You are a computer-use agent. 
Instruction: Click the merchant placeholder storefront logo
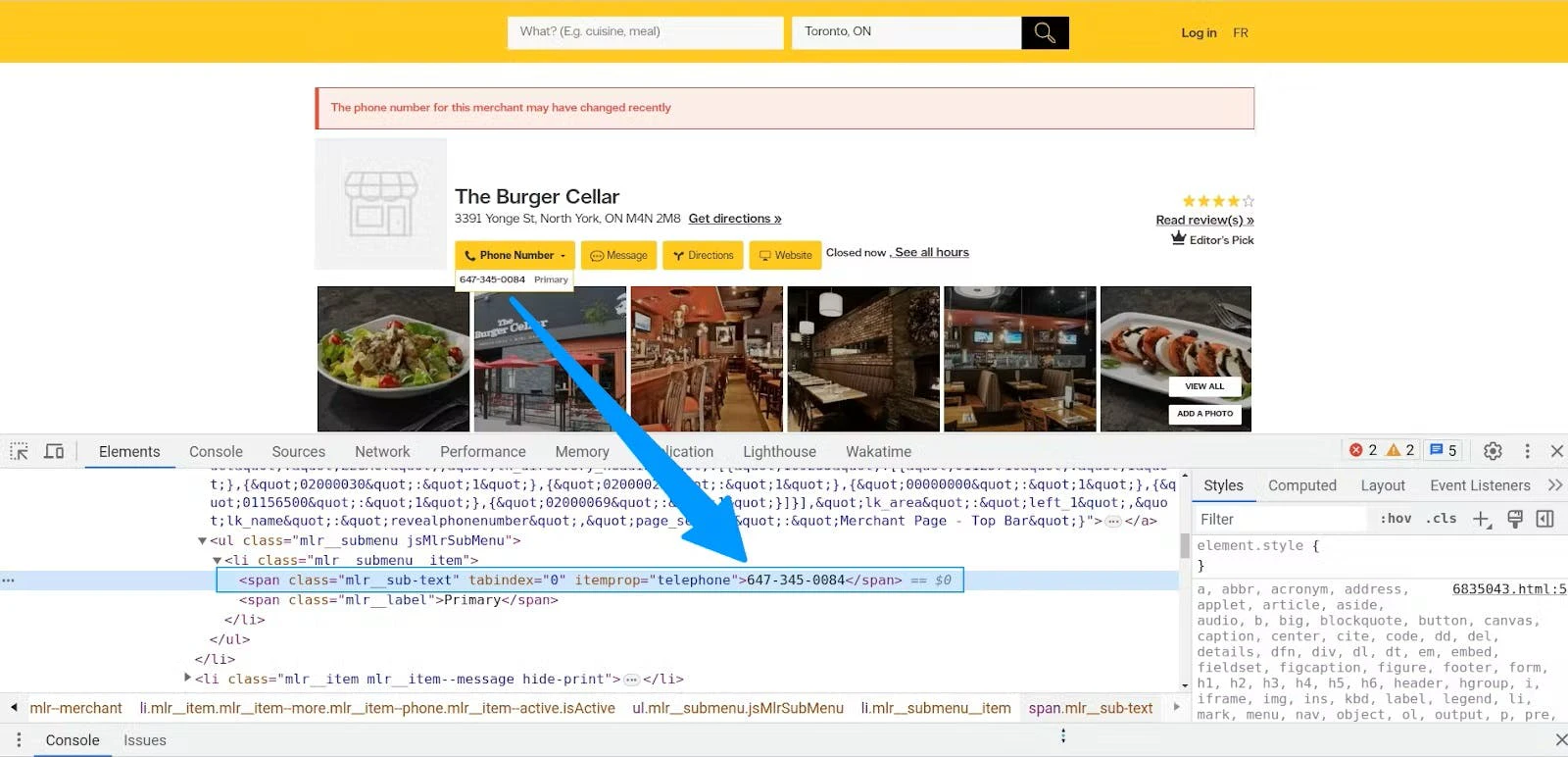(381, 204)
